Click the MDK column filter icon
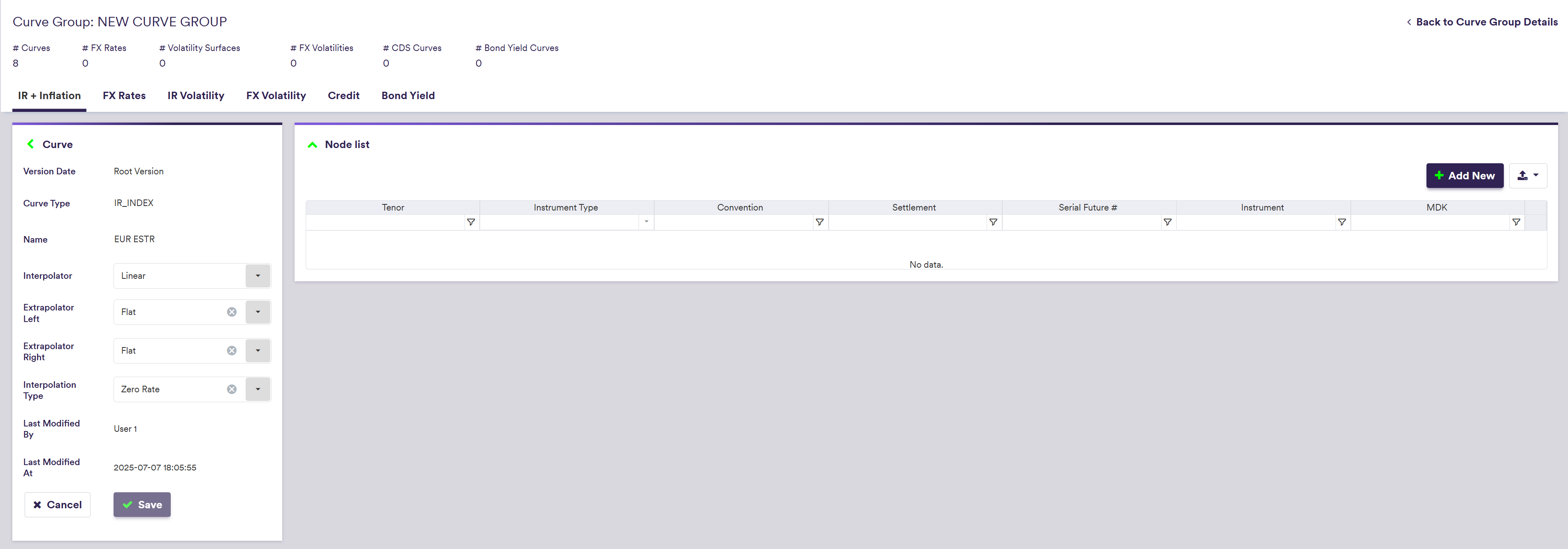 click(1516, 222)
